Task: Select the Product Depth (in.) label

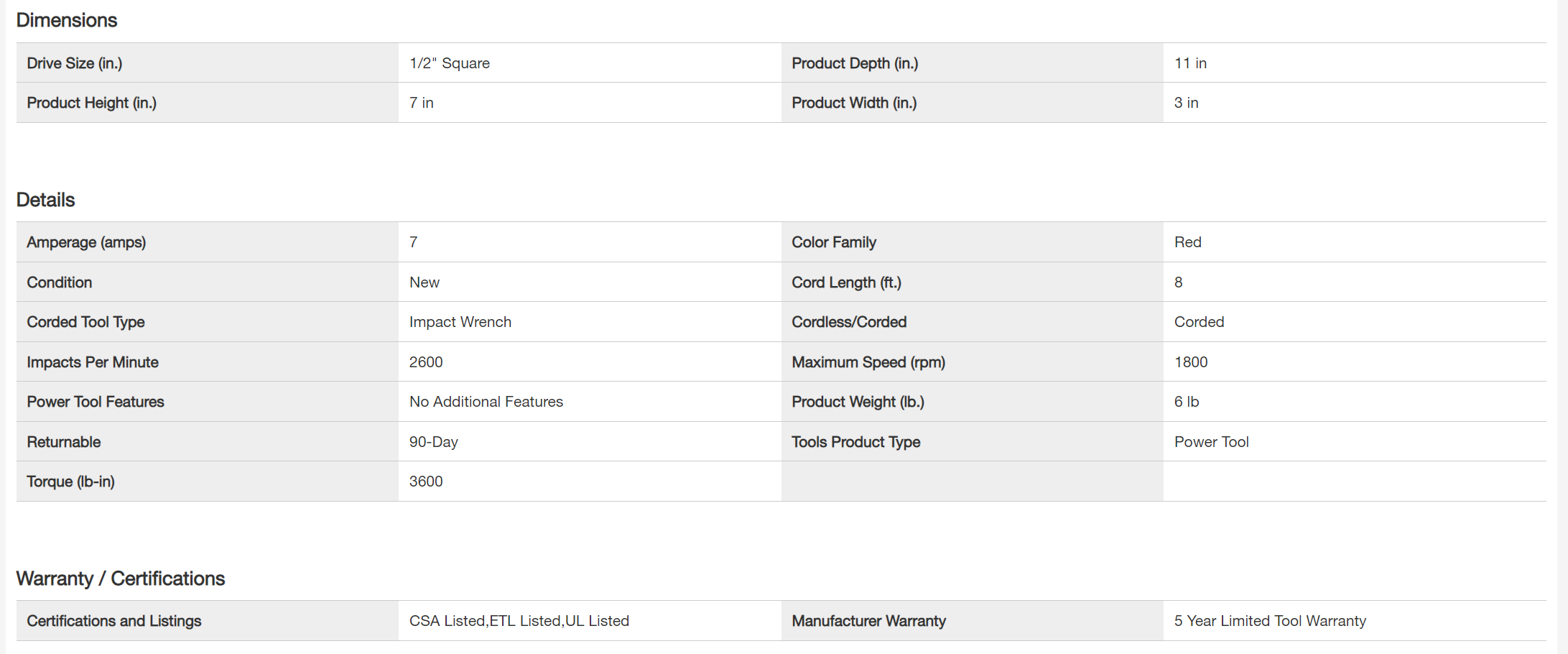Action: click(x=855, y=63)
